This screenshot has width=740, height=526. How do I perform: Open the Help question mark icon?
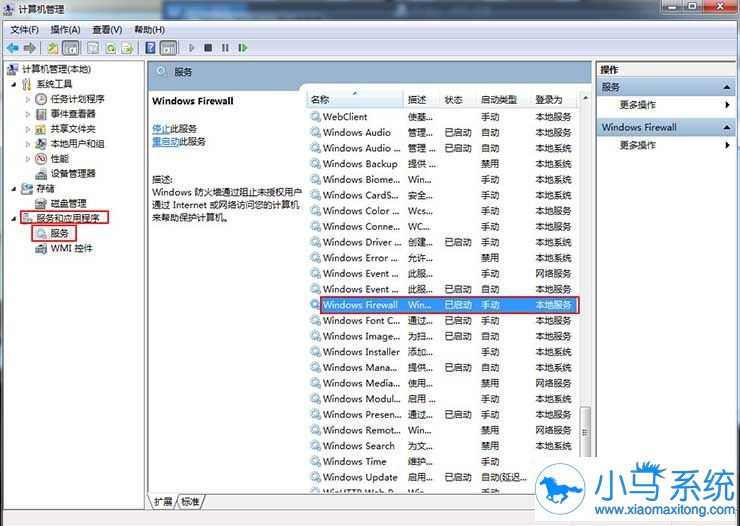pos(150,48)
